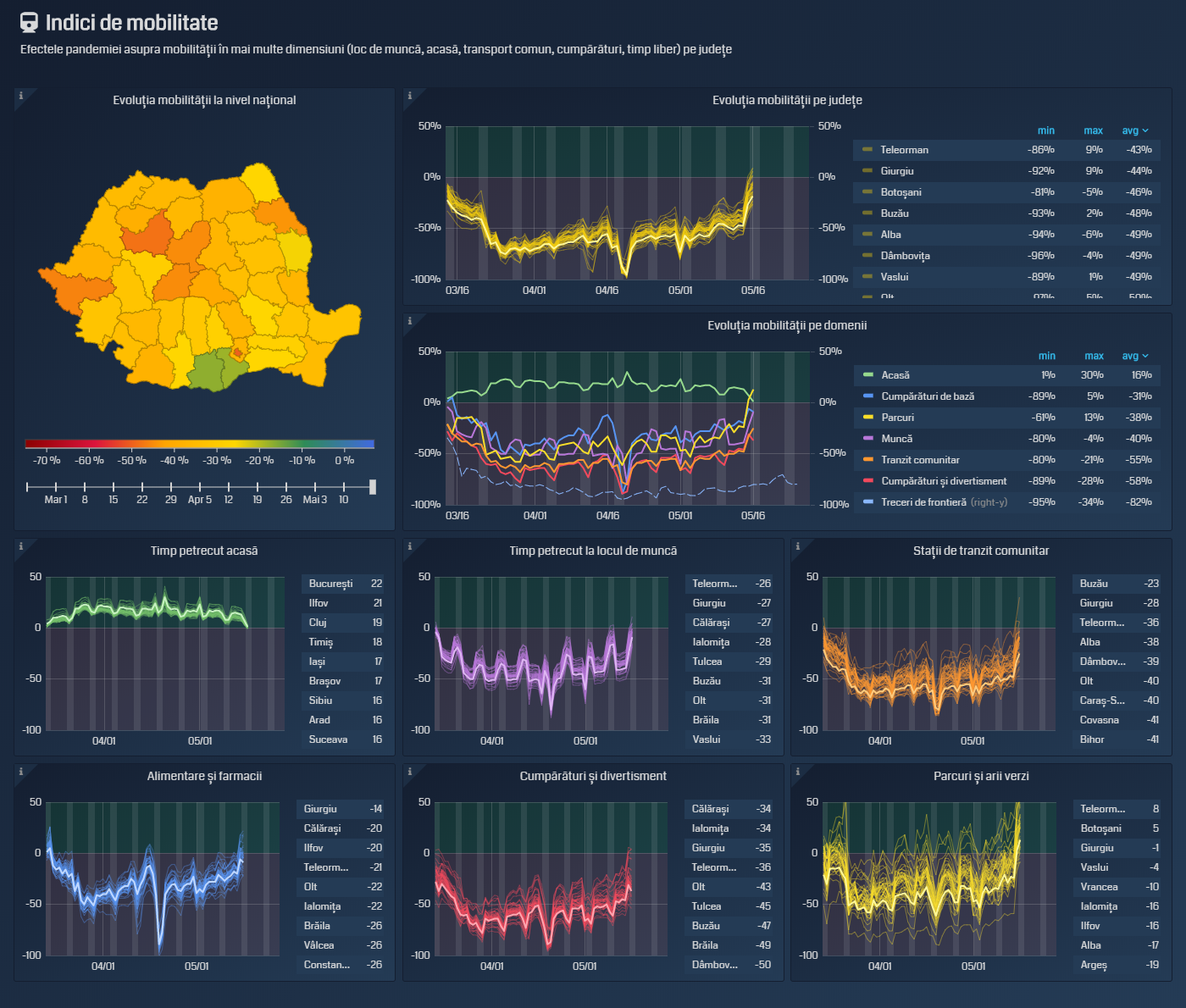Click info icon on Stații de tranzit comunitar panel
Image resolution: width=1186 pixels, height=1008 pixels.
pyautogui.click(x=798, y=546)
